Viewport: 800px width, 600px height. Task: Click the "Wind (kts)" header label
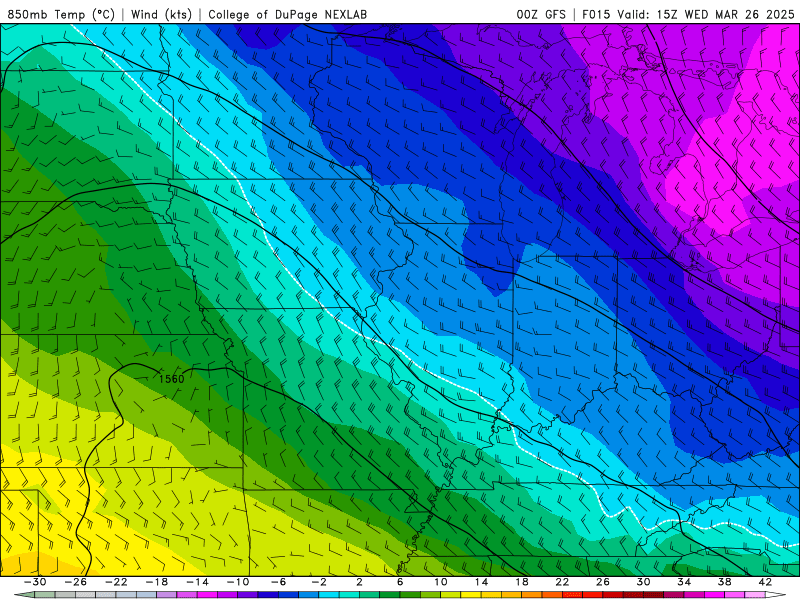coord(161,15)
